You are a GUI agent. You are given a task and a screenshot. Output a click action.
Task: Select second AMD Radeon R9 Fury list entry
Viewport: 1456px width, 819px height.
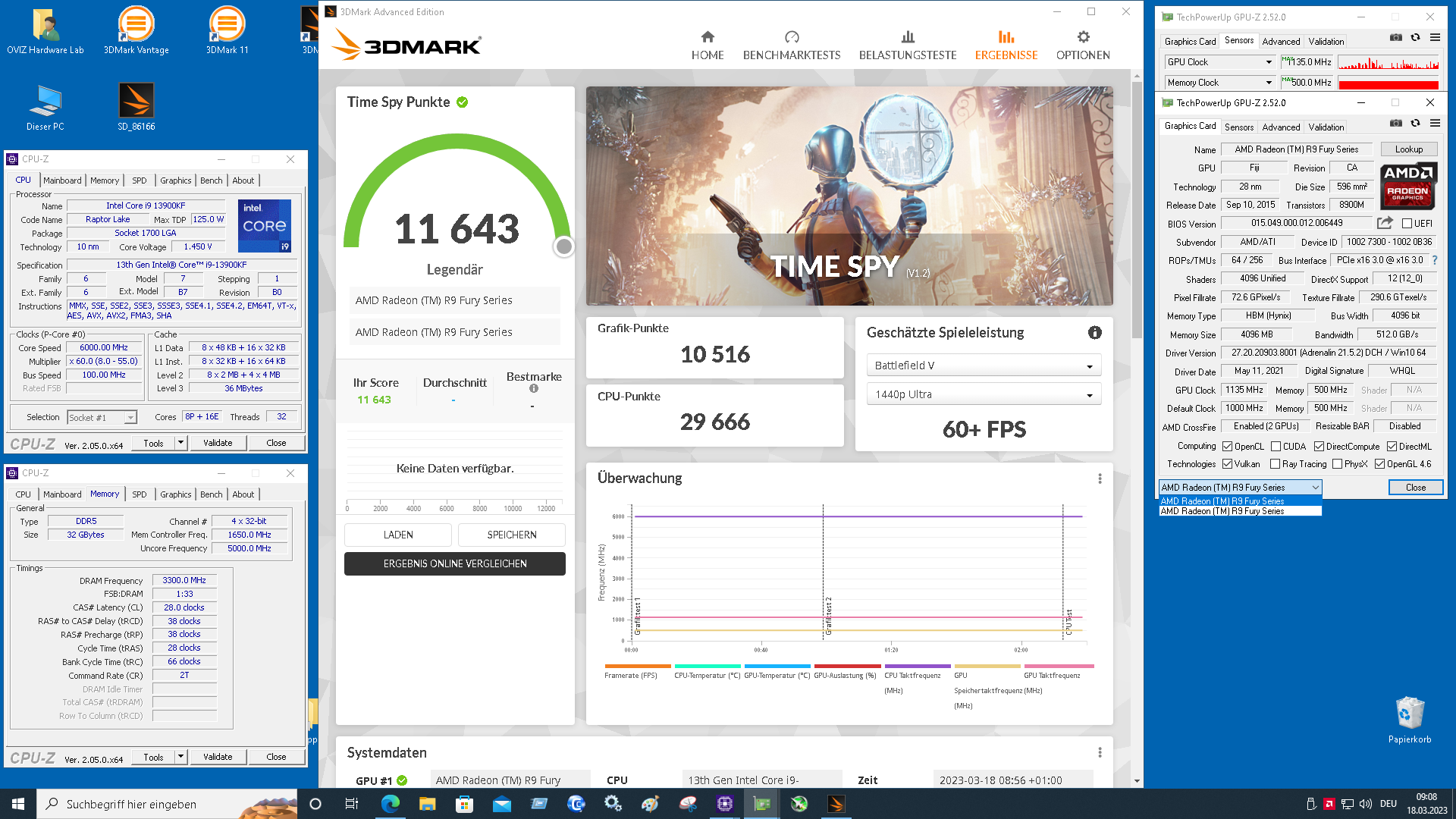coord(1241,511)
